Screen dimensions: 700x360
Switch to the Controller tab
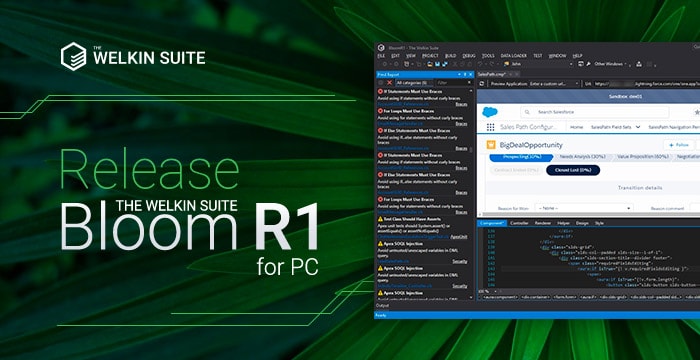pyautogui.click(x=519, y=223)
